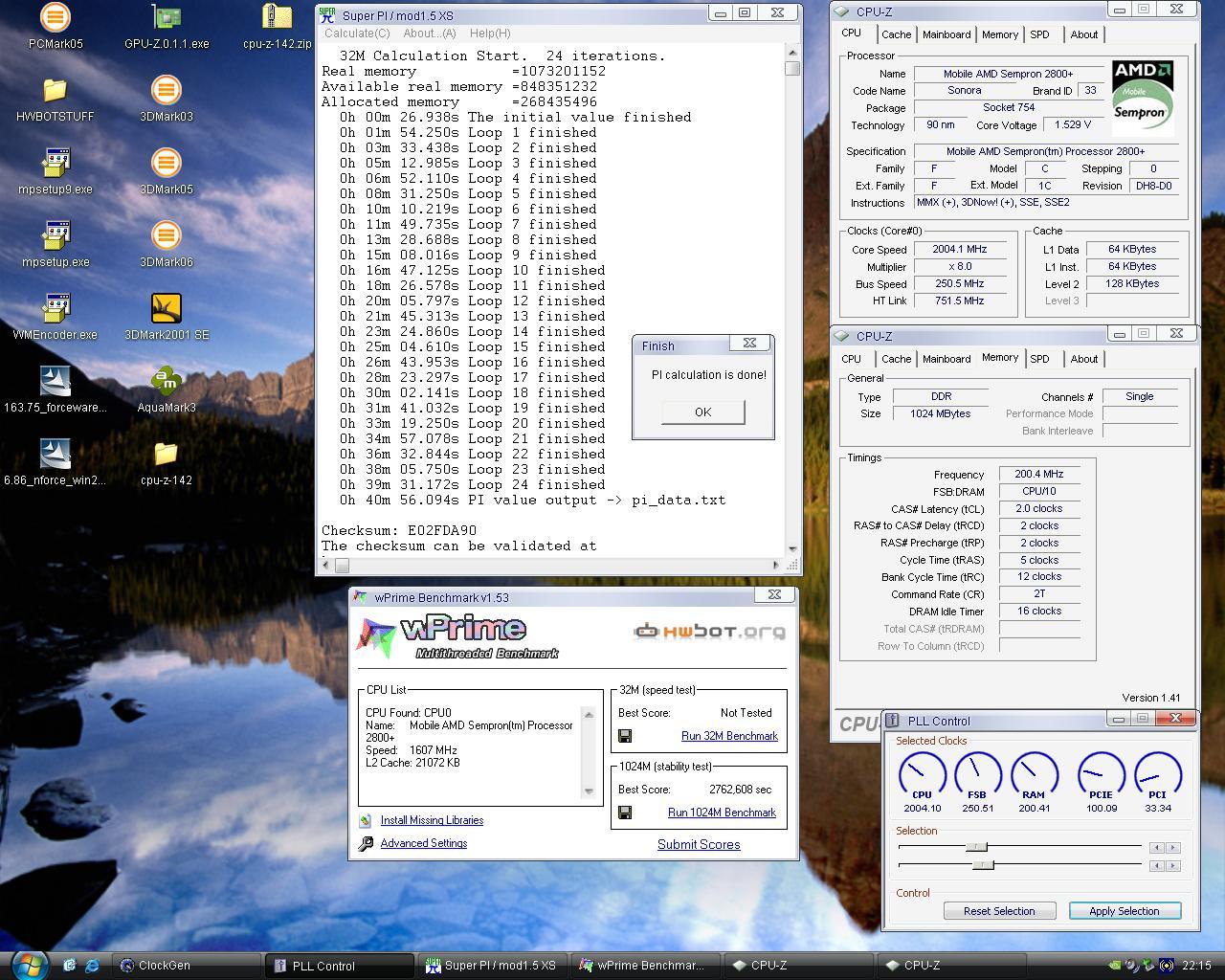The image size is (1225, 980).
Task: Click Super PI horizontal scrollbar right arrow
Action: click(x=776, y=566)
